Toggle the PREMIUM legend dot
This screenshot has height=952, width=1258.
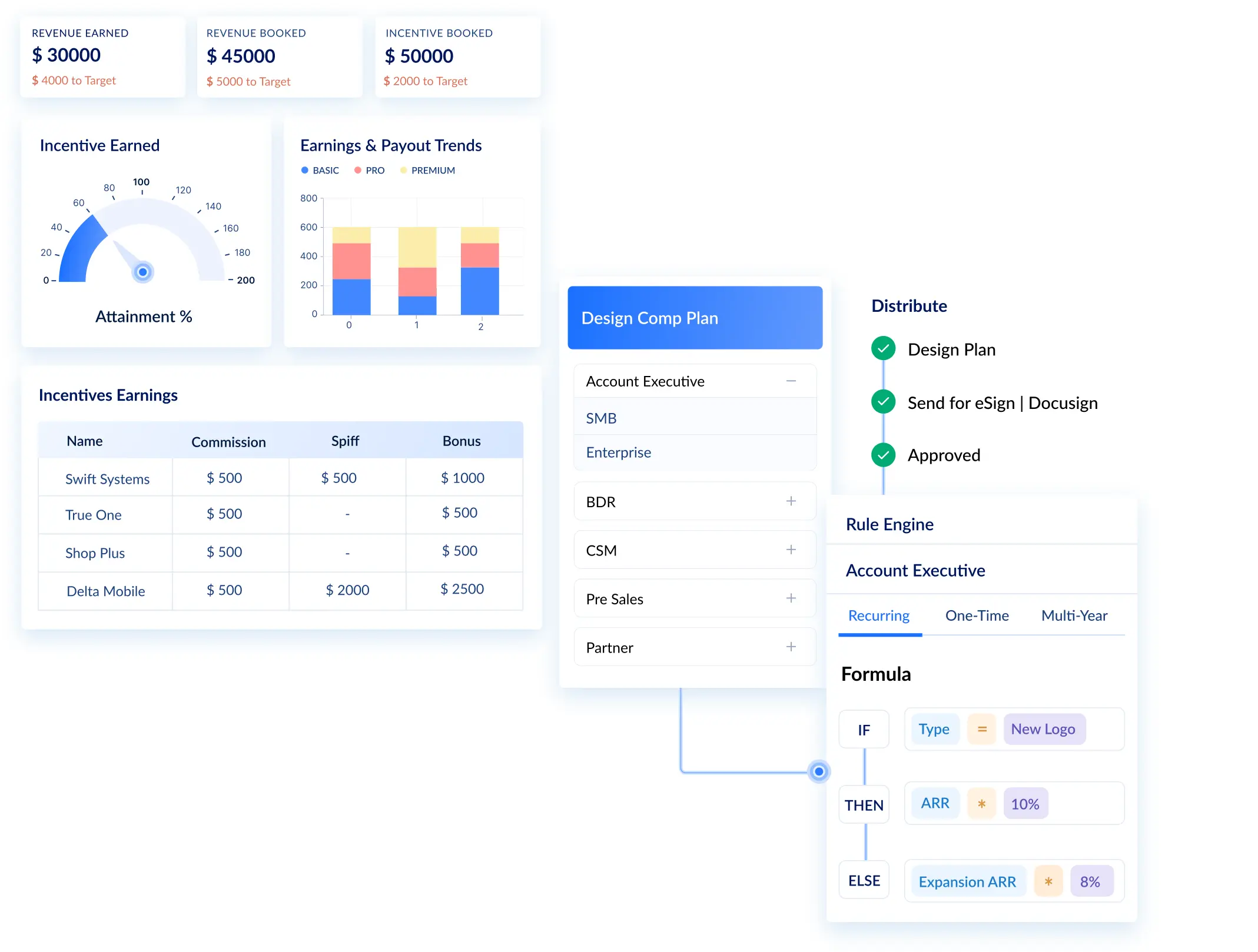[x=403, y=170]
